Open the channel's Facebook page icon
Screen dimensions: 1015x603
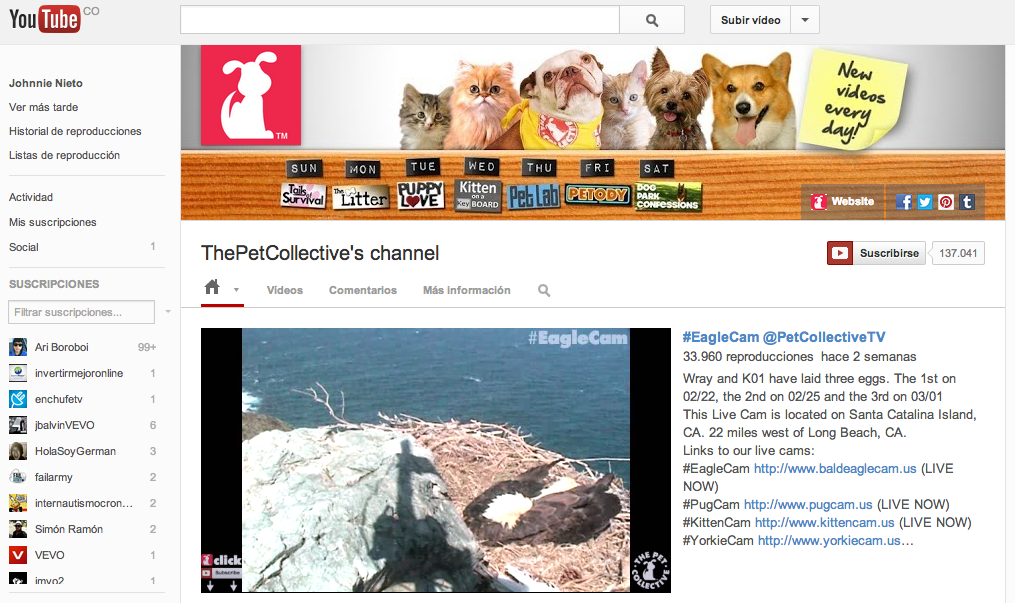(904, 201)
